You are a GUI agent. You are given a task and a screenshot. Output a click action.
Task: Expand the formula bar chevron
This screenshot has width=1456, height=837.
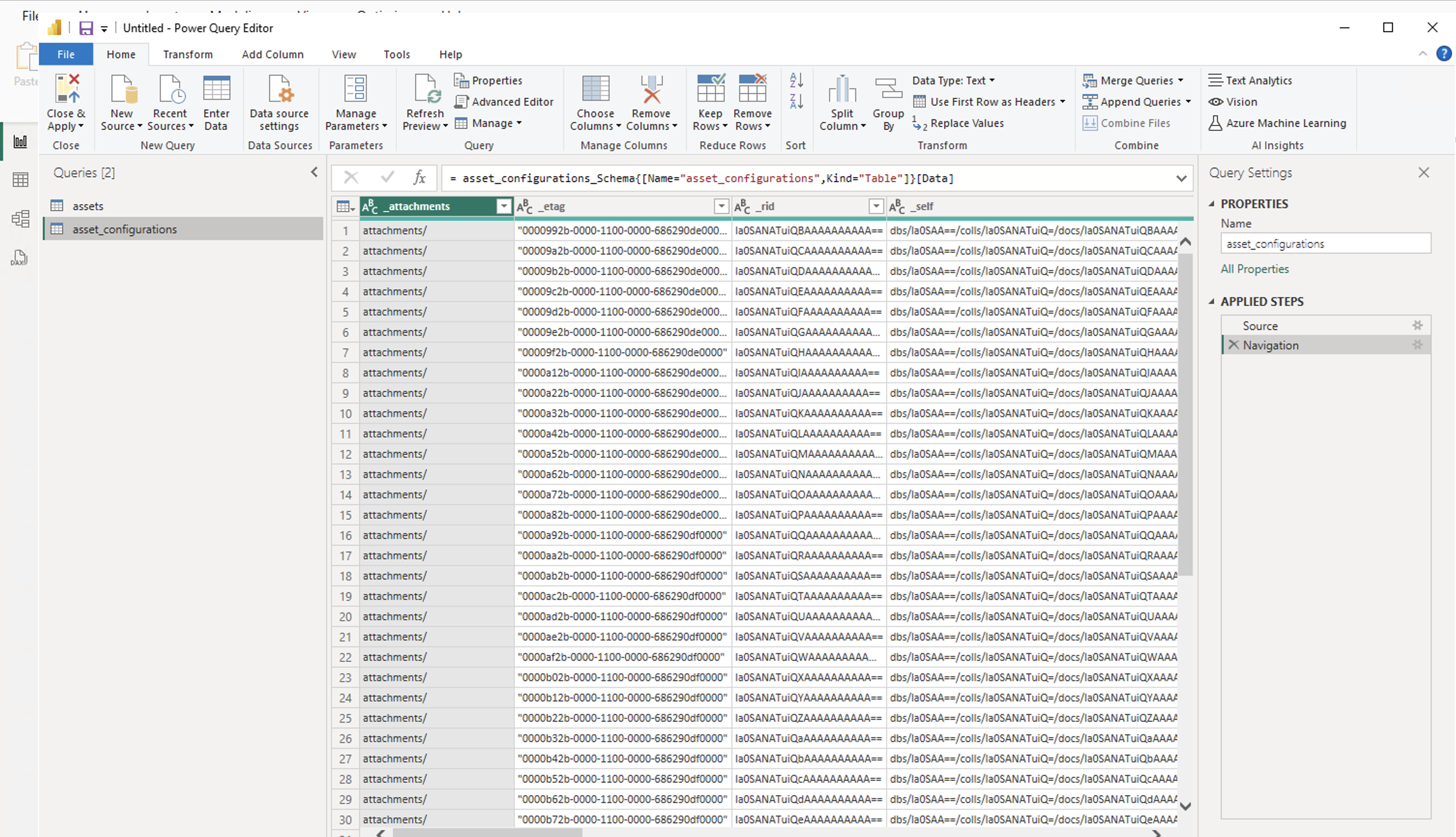[x=1181, y=178]
